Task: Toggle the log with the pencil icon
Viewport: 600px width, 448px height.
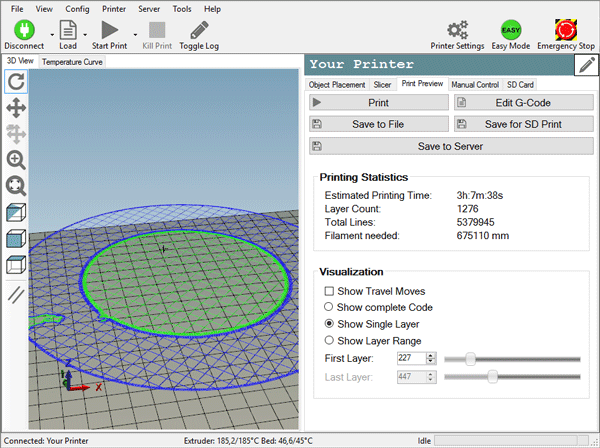Action: pyautogui.click(x=199, y=30)
